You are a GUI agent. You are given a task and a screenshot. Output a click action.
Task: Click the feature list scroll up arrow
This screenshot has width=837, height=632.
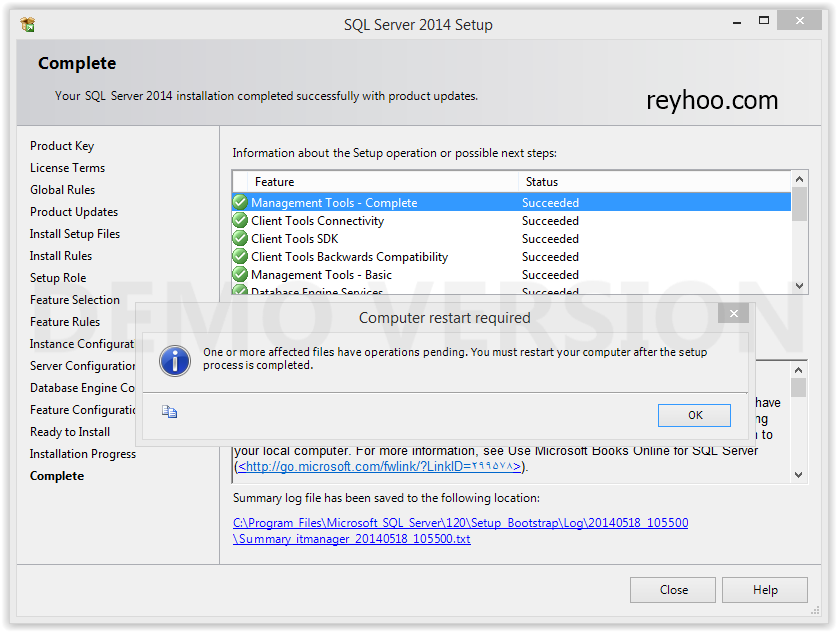[799, 179]
